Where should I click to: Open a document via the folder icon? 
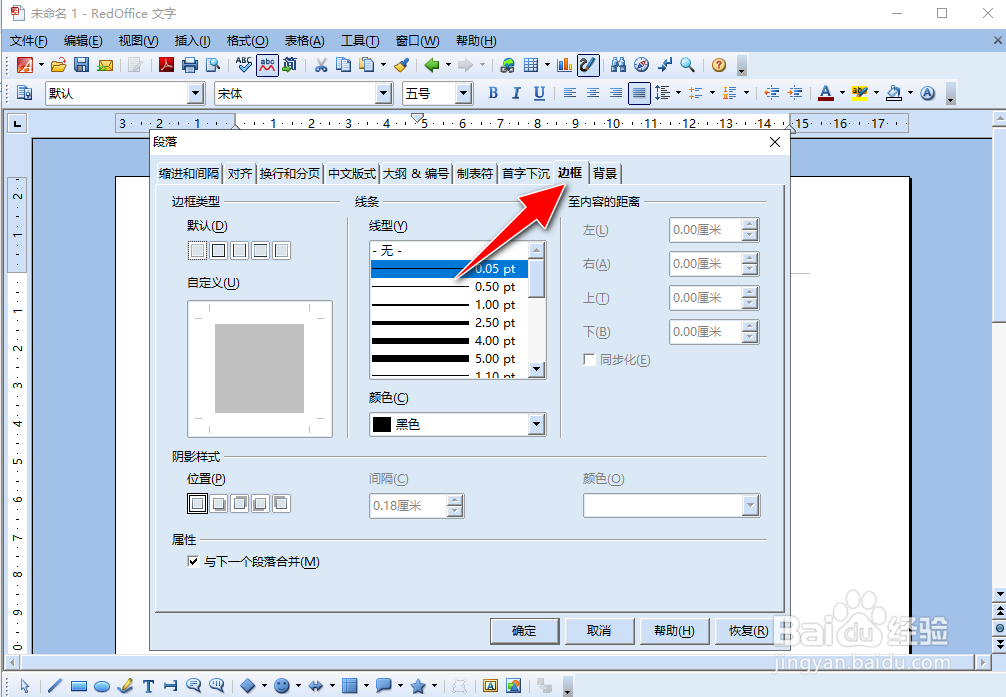click(58, 65)
